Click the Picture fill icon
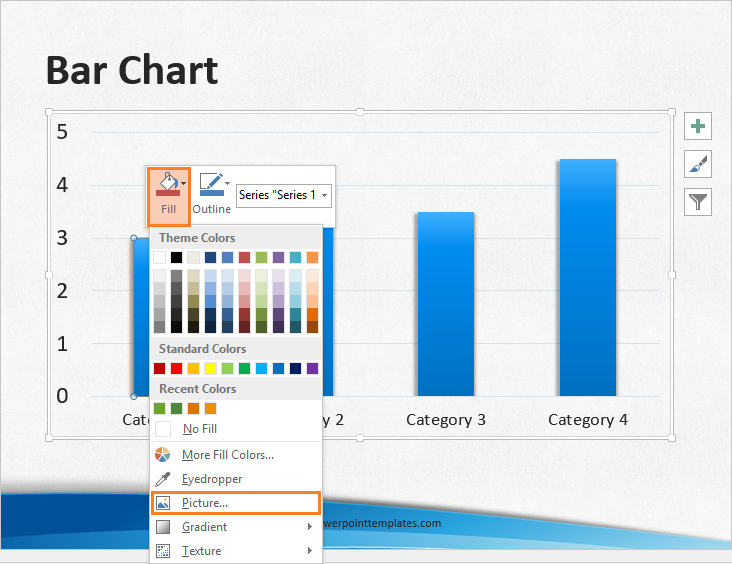732x564 pixels. pyautogui.click(x=162, y=503)
